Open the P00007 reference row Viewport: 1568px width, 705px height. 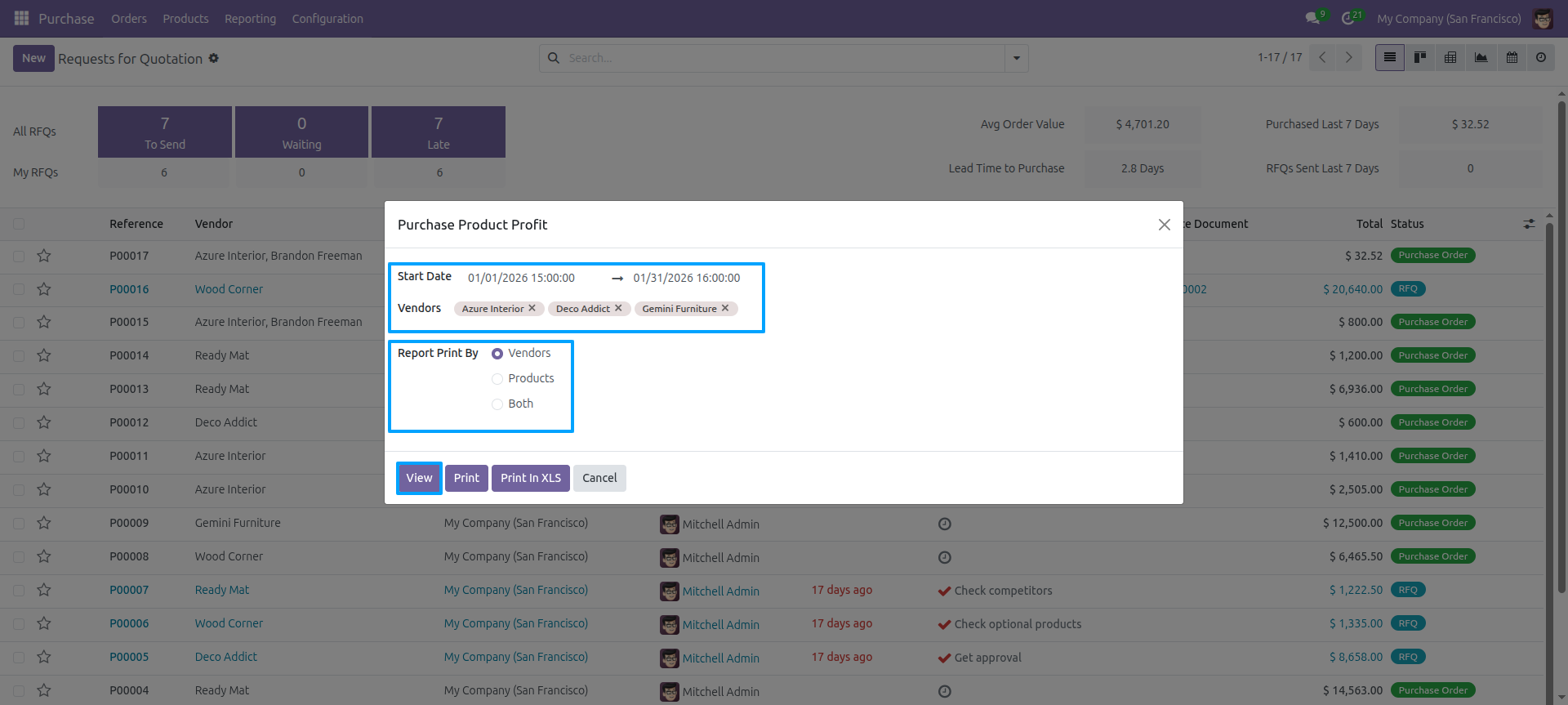[129, 590]
